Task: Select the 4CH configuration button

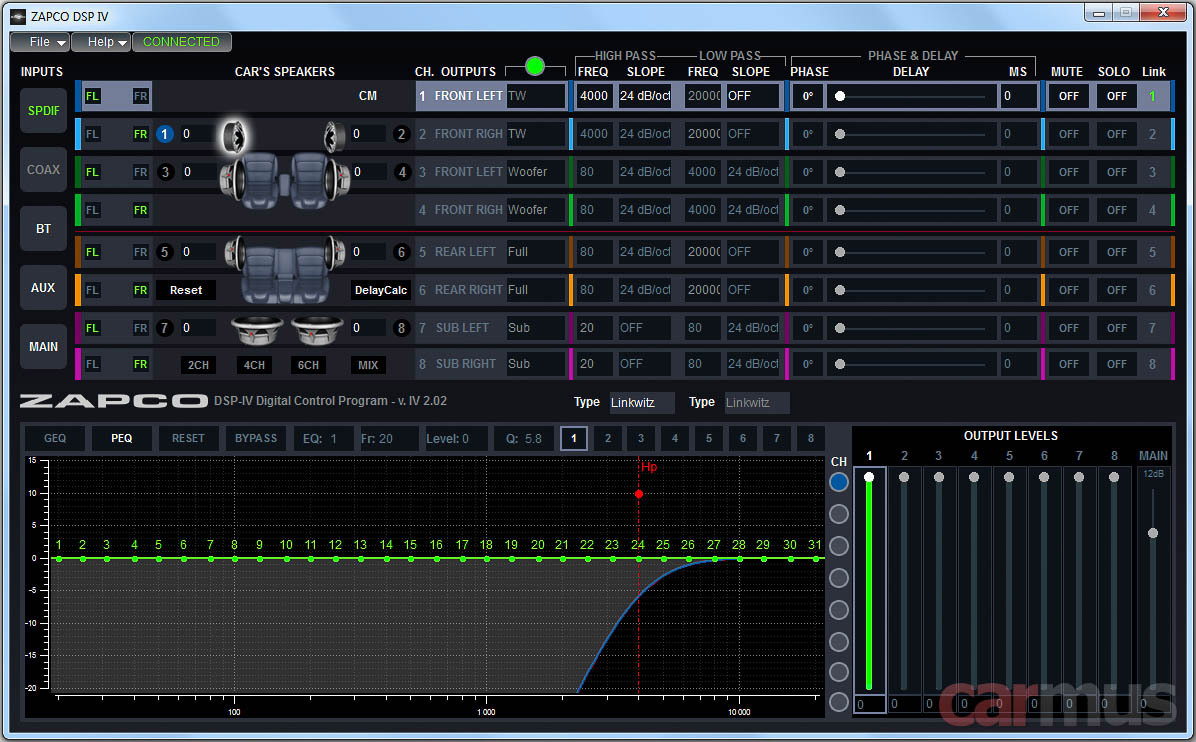Action: point(254,365)
